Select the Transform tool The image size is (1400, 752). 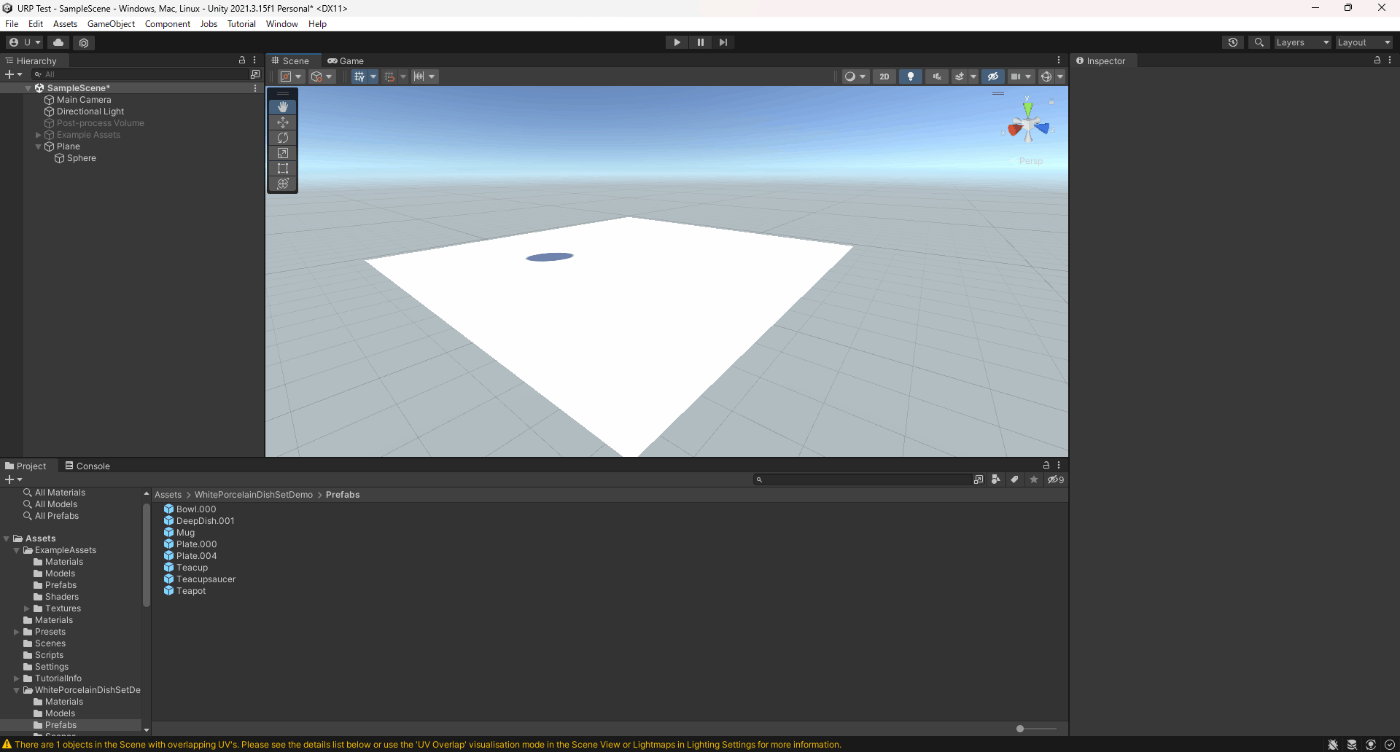pos(283,184)
